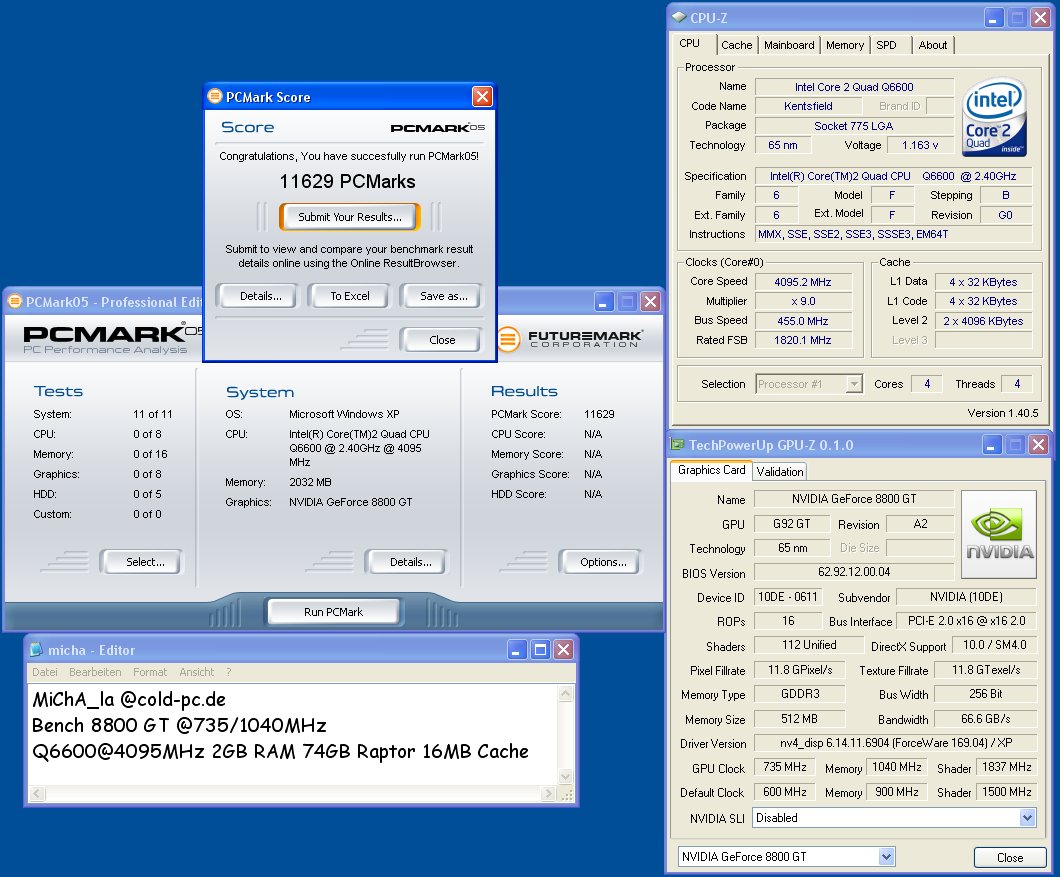Click the Futuremark Corporation logo
Viewport: 1060px width, 877px height.
[x=570, y=338]
